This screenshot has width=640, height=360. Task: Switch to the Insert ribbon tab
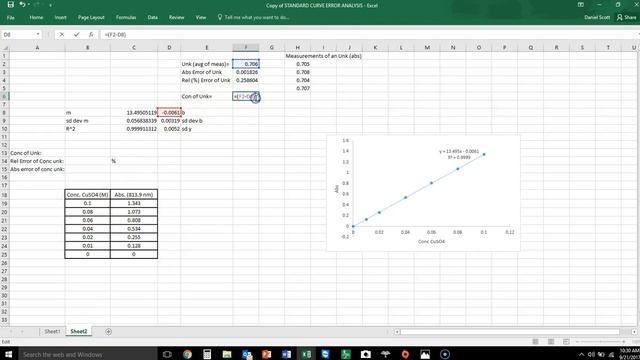pyautogui.click(x=60, y=18)
